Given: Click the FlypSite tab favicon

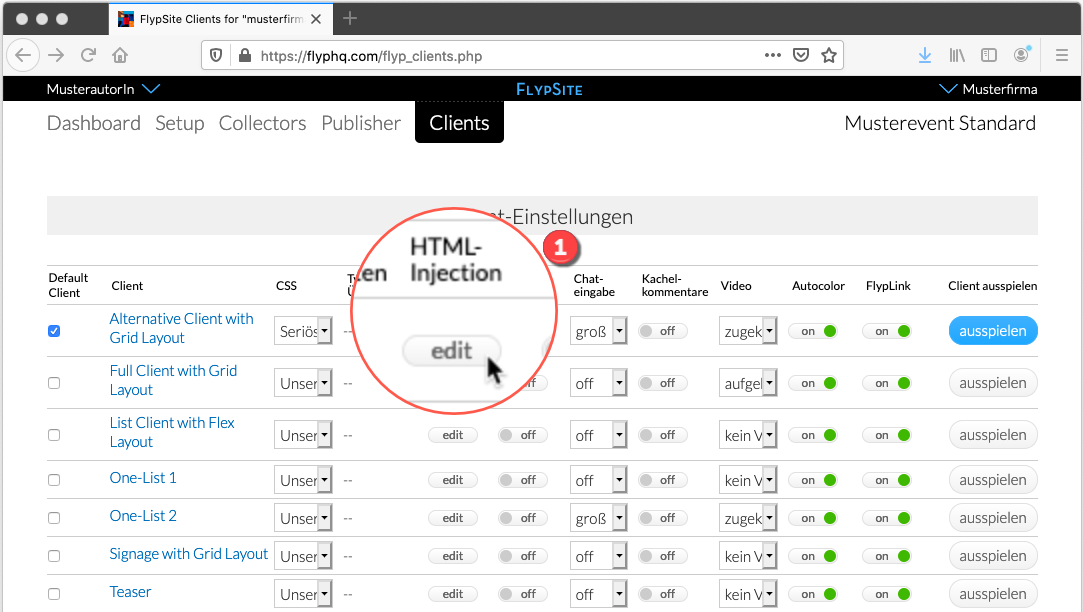Looking at the screenshot, I should [126, 19].
